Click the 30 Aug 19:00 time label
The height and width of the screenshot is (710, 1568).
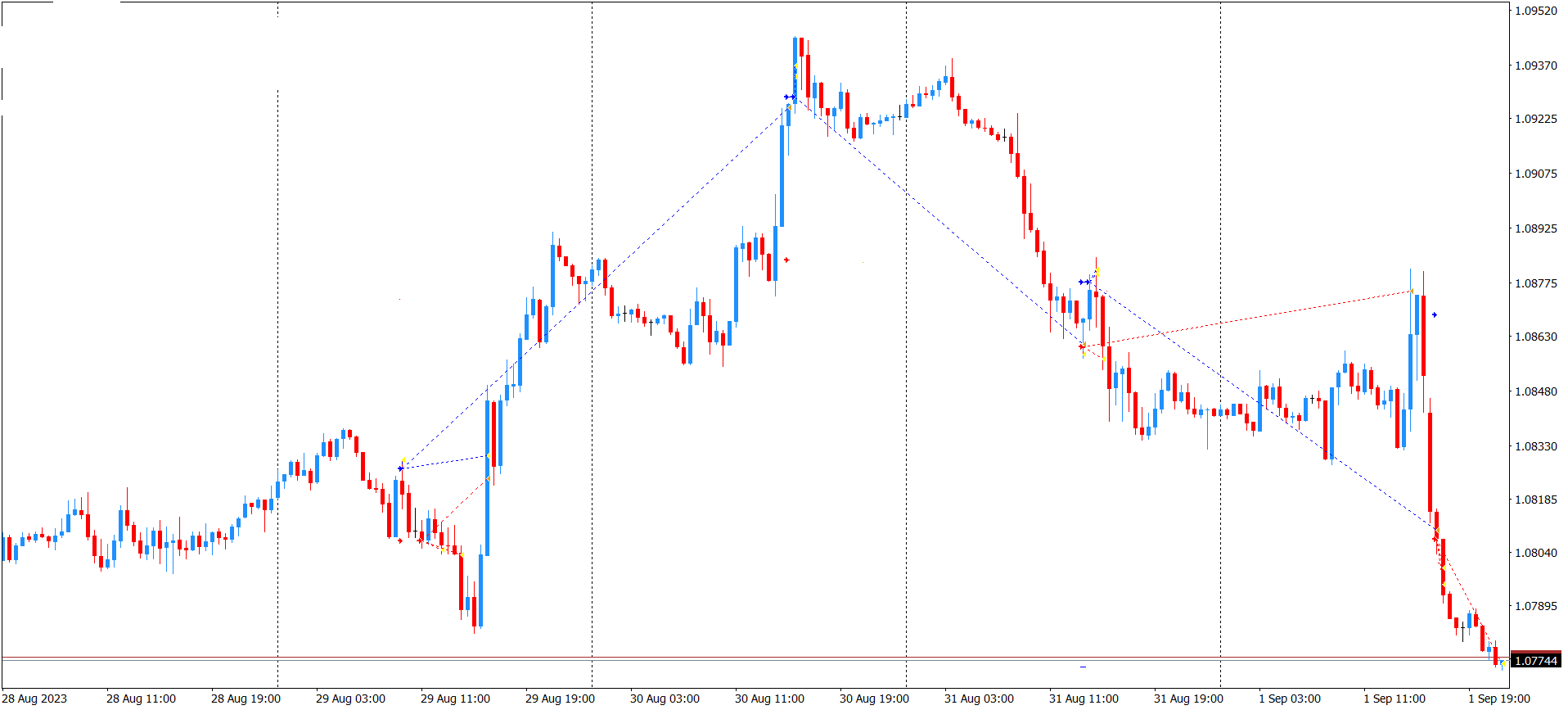tap(874, 699)
